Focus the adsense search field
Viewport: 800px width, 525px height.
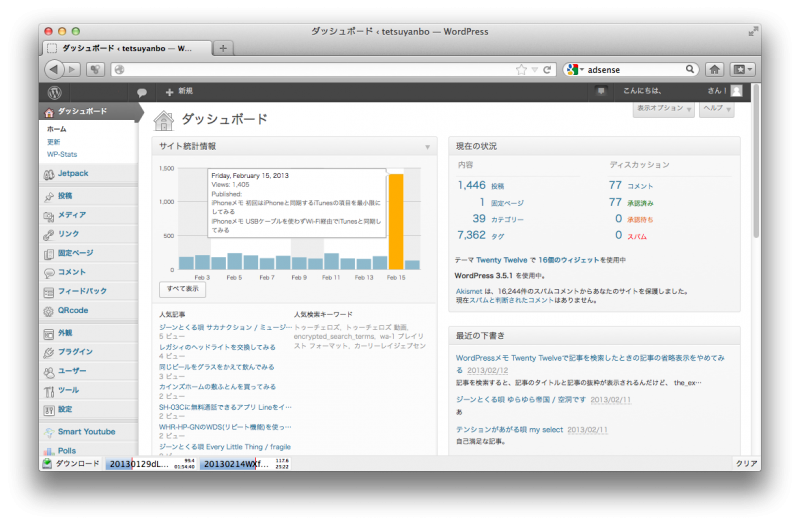(x=634, y=70)
